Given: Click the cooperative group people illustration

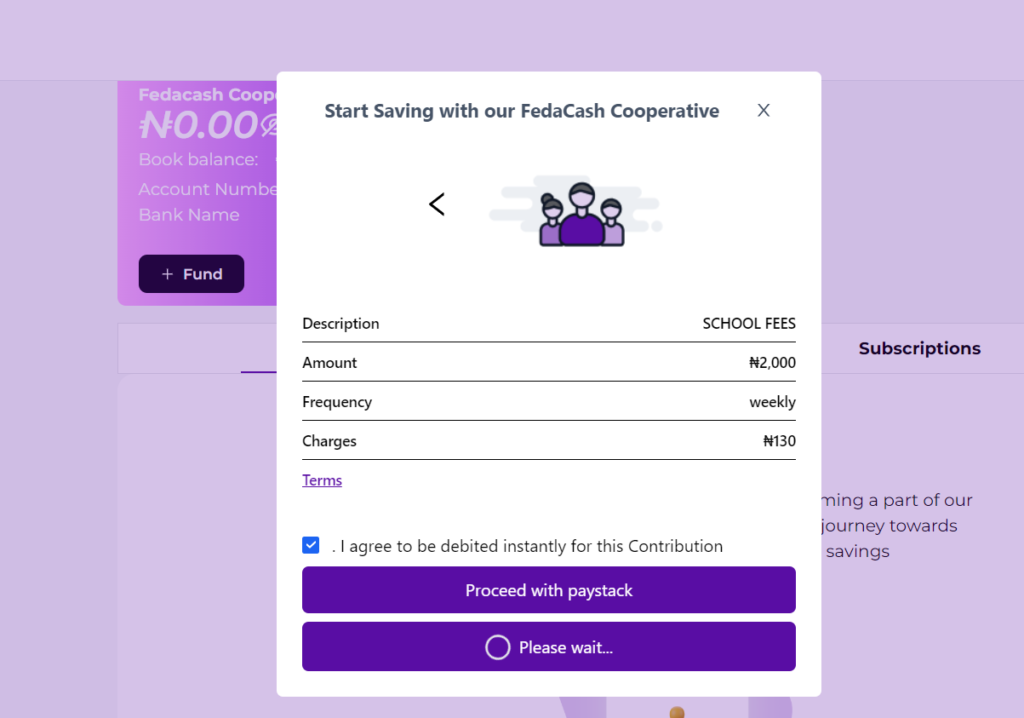Looking at the screenshot, I should (x=580, y=214).
